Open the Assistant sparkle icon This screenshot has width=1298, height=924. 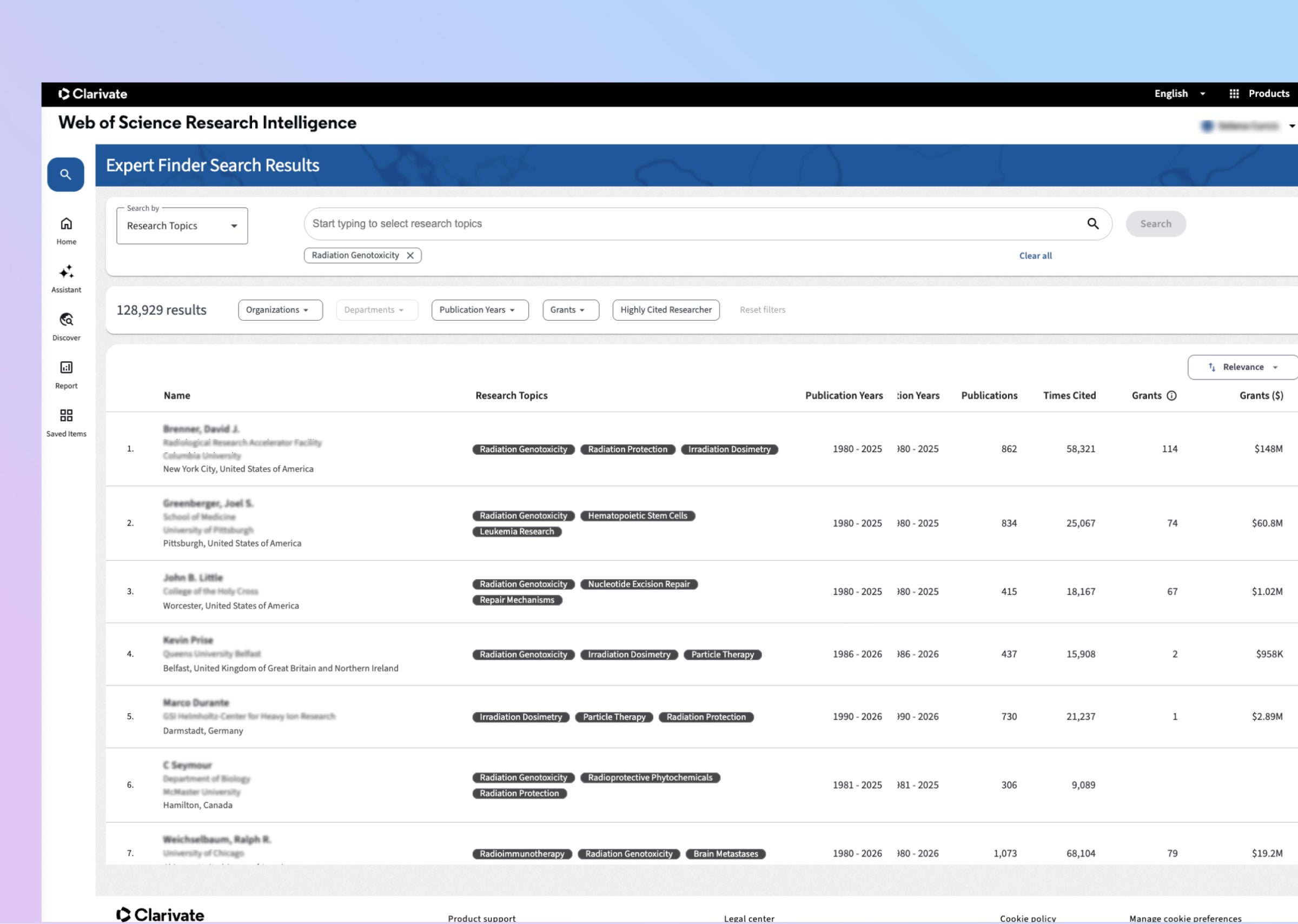(x=66, y=271)
